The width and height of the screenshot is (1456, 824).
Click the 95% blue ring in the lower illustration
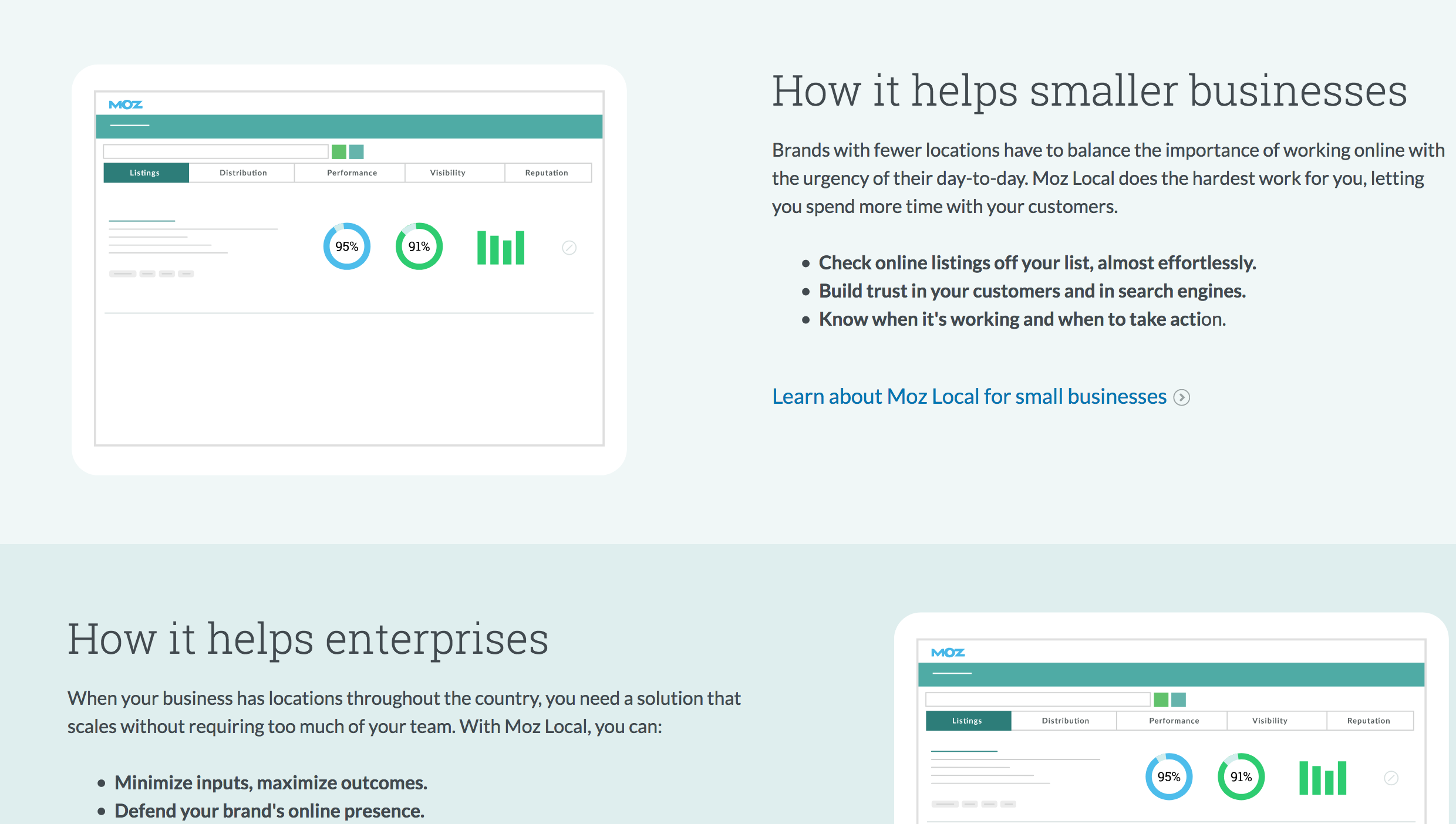pos(1169,777)
